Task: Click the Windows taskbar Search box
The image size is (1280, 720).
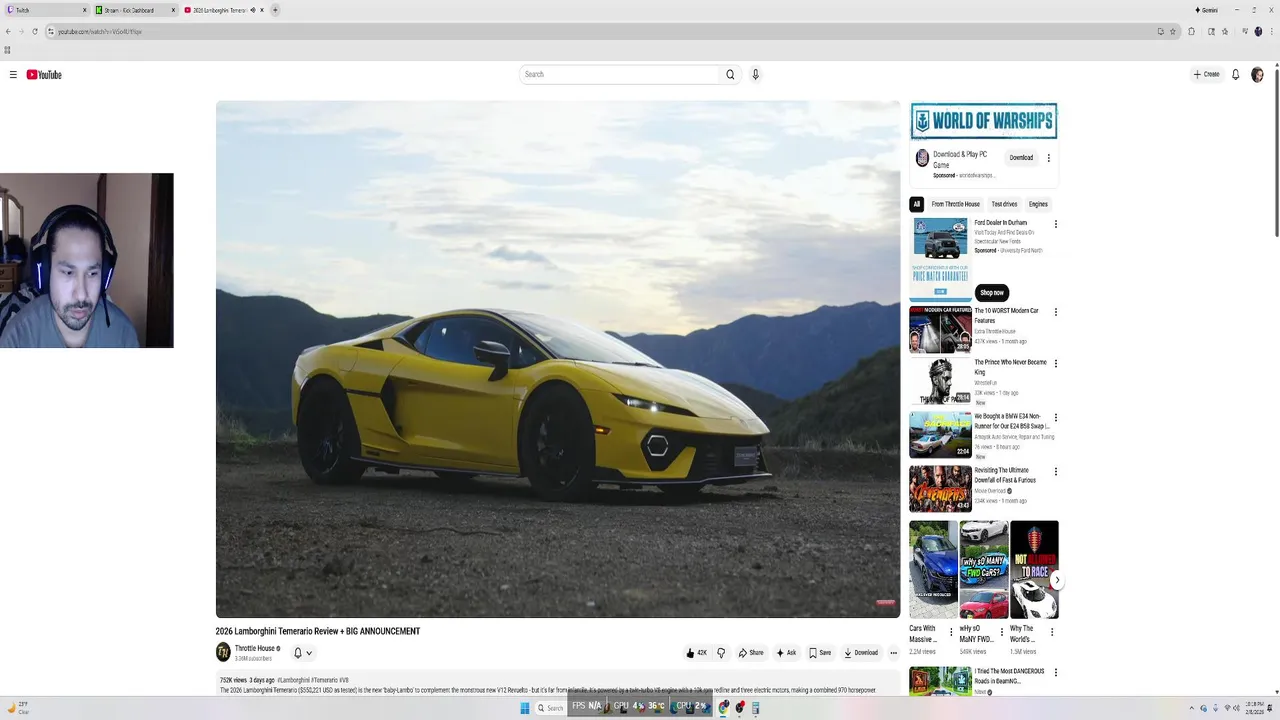Action: (552, 707)
